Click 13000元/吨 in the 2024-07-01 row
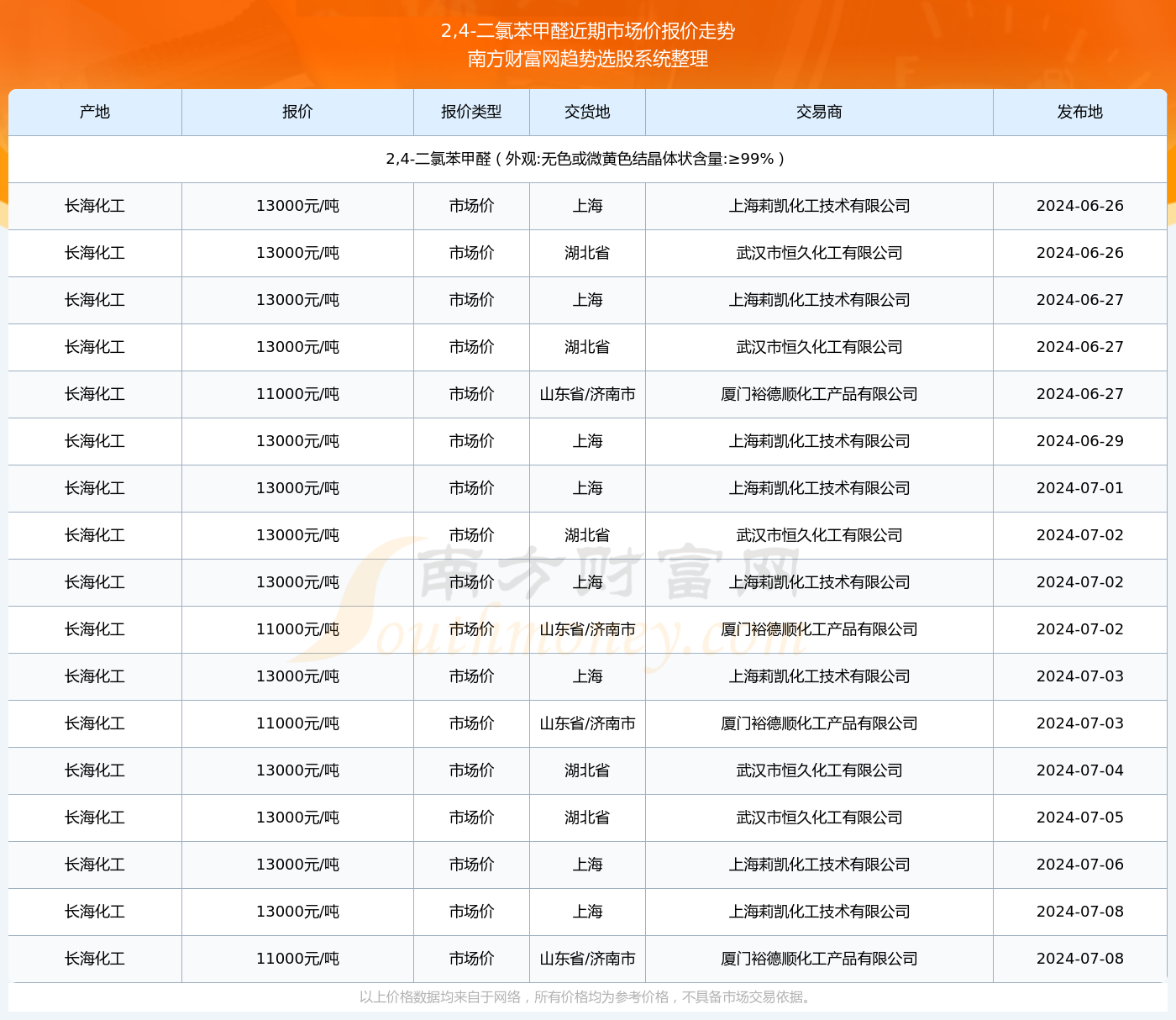Image resolution: width=1176 pixels, height=1020 pixels. click(x=297, y=488)
